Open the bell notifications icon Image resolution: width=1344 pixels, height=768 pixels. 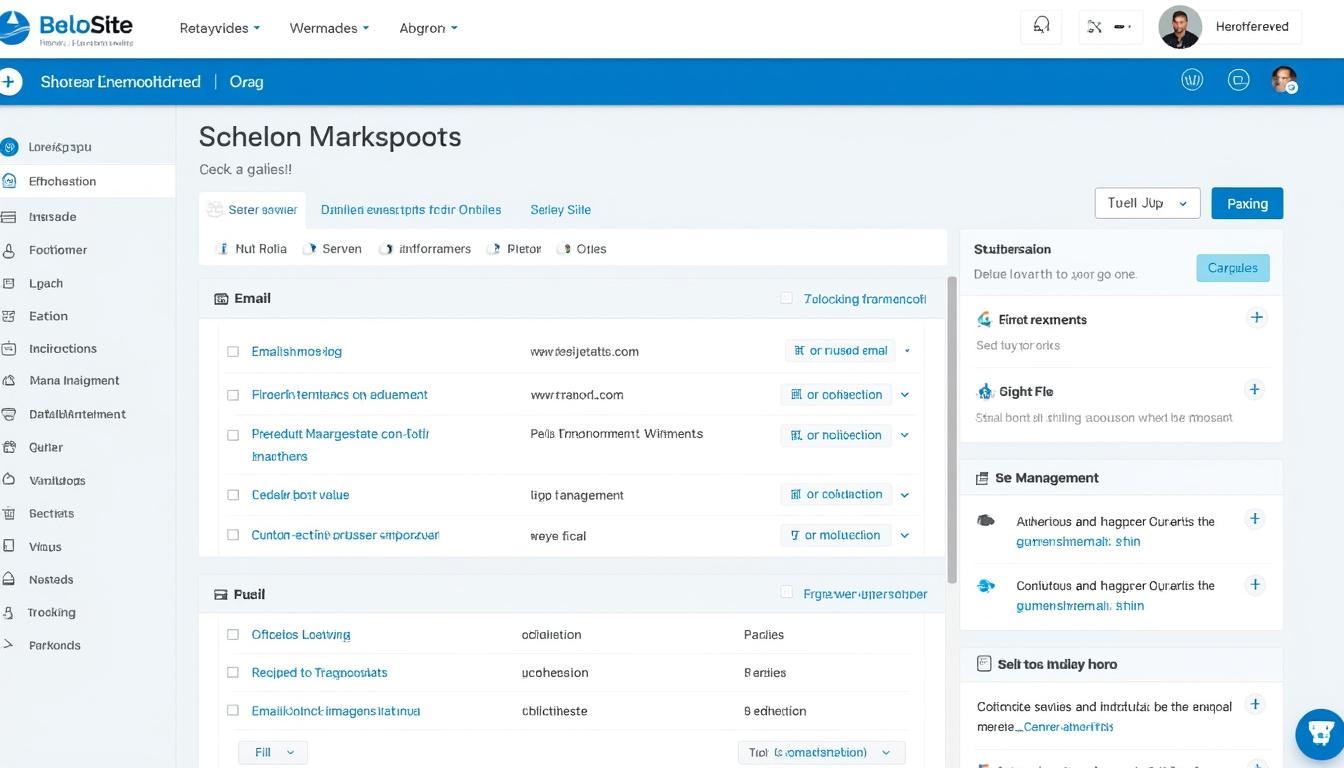1041,27
